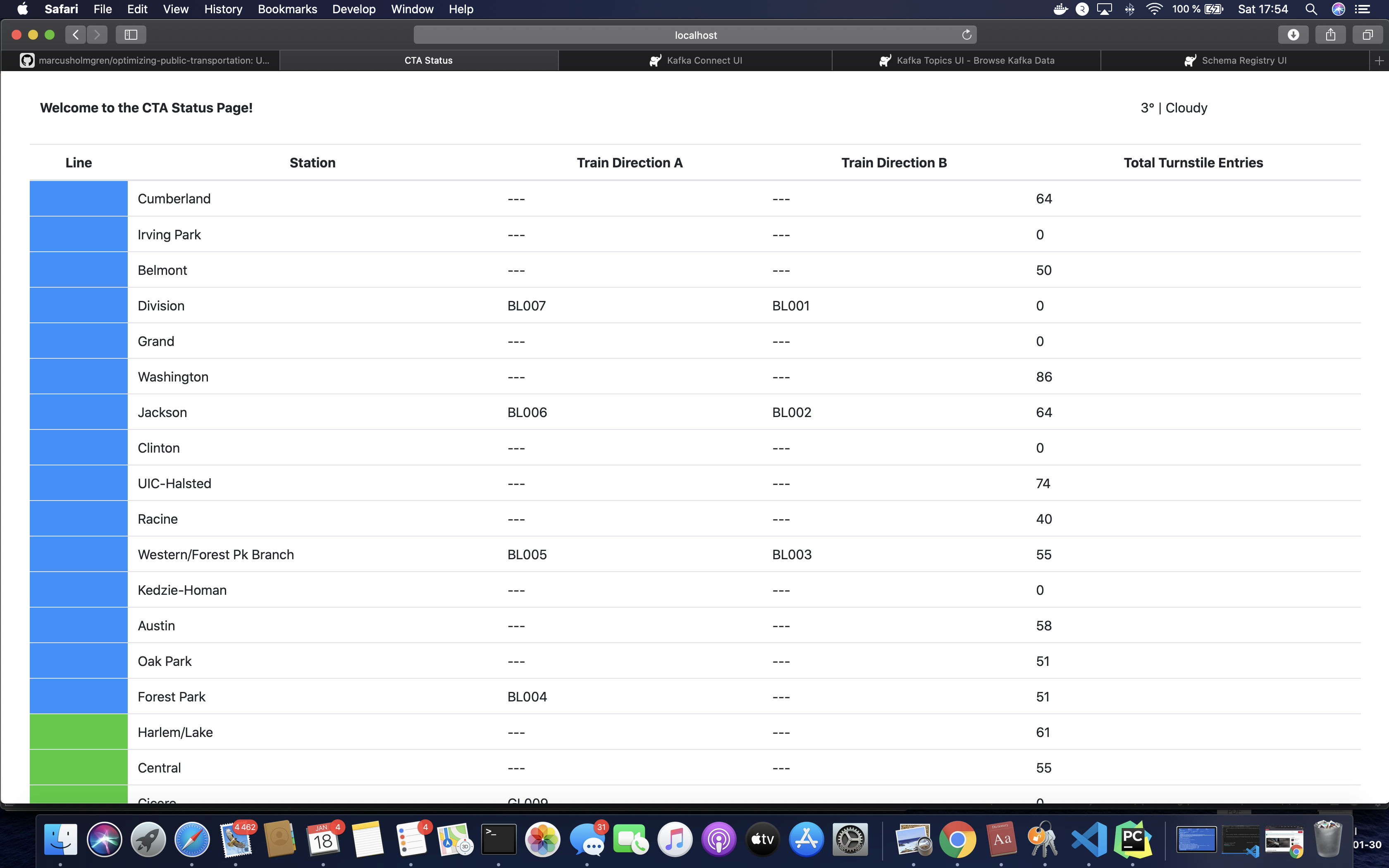Open Visual Studio Code from Dock
Viewport: 1389px width, 868px height.
pyautogui.click(x=1089, y=840)
